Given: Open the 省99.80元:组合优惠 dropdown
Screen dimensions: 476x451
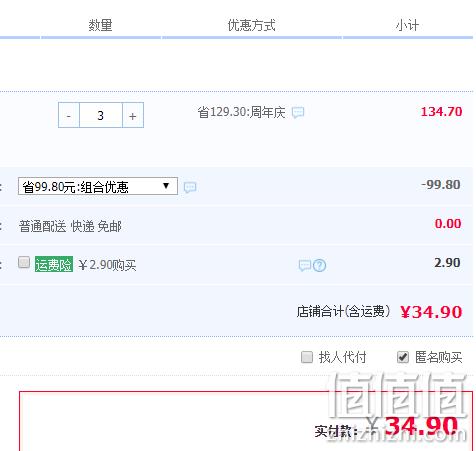Looking at the screenshot, I should 98,186.
